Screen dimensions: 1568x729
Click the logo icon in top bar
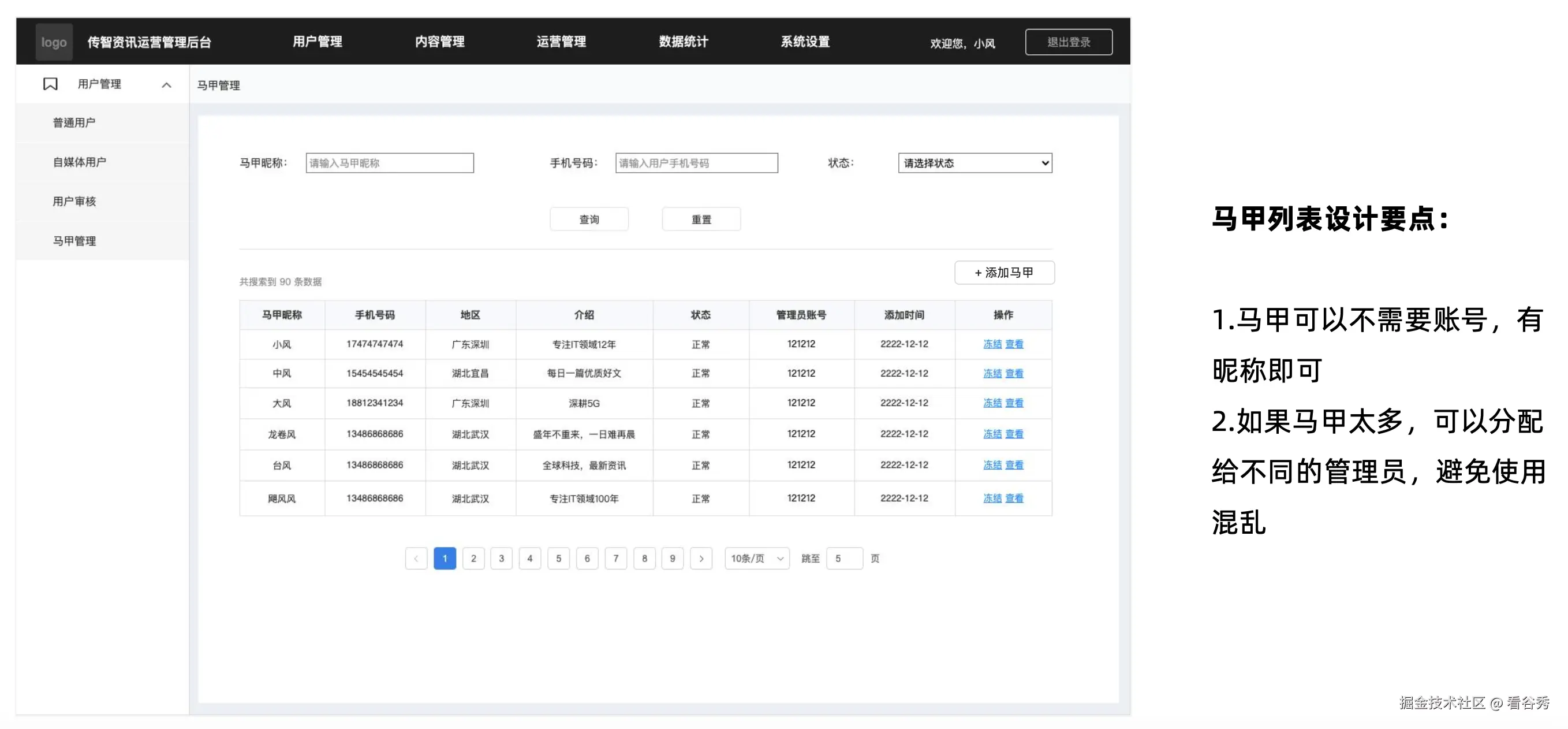coord(54,42)
